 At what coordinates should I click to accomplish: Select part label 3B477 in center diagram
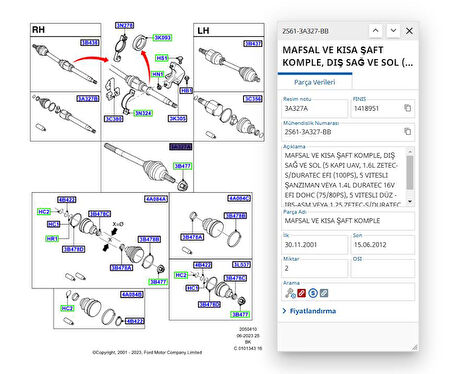(x=182, y=166)
